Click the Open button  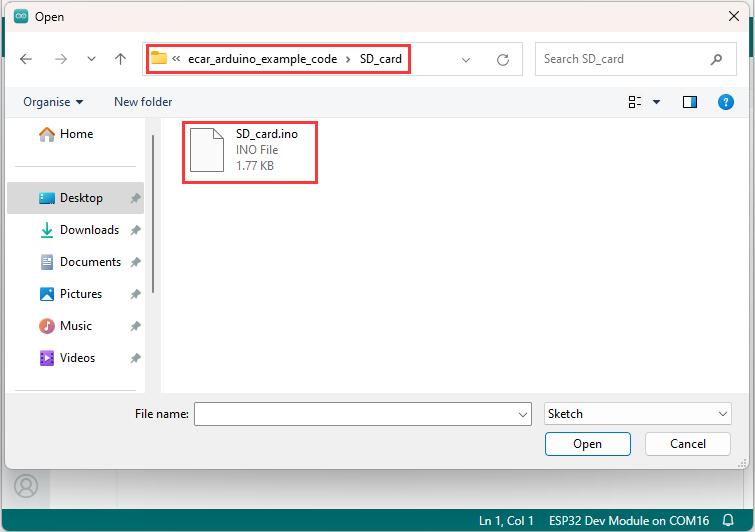587,444
